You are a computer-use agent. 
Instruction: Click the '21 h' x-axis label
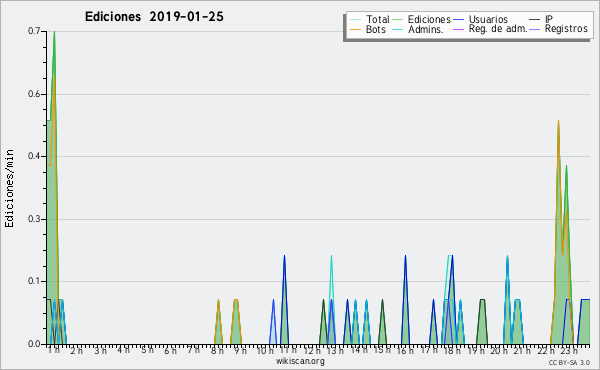(522, 350)
